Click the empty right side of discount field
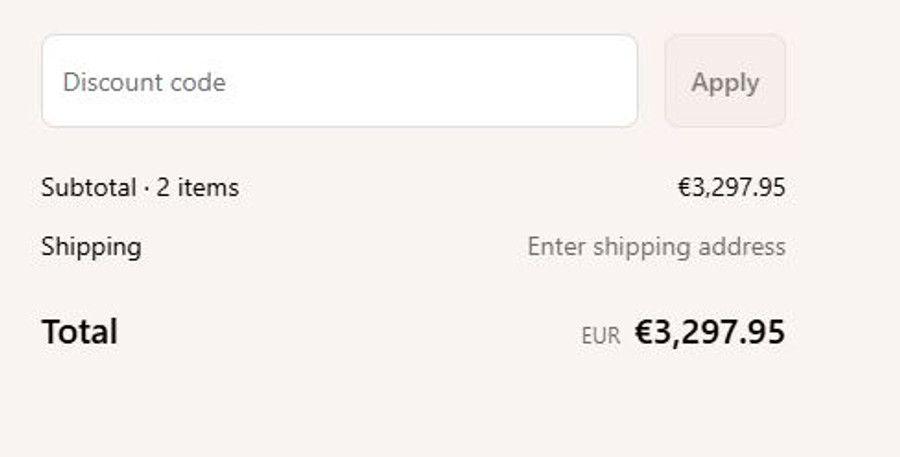Image resolution: width=900 pixels, height=457 pixels. click(520, 81)
